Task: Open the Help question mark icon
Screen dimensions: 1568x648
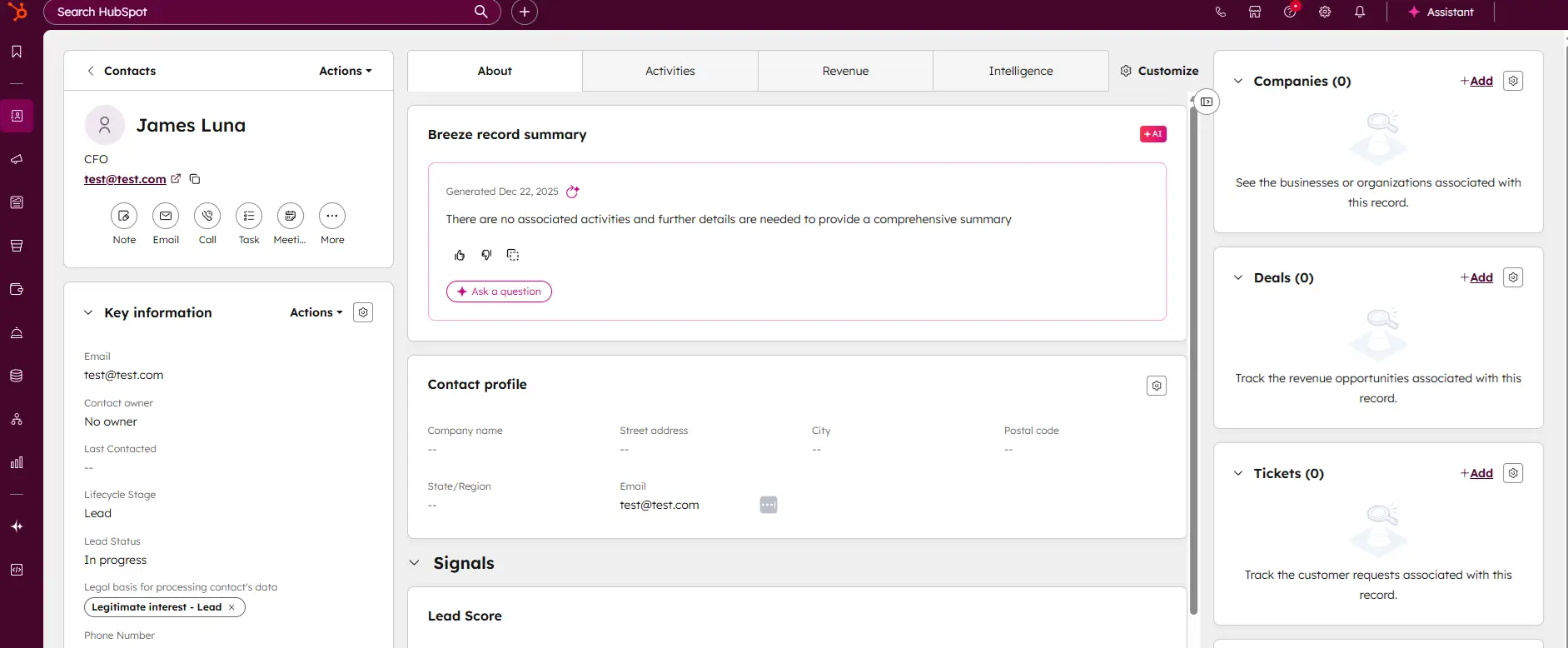Action: click(1290, 12)
